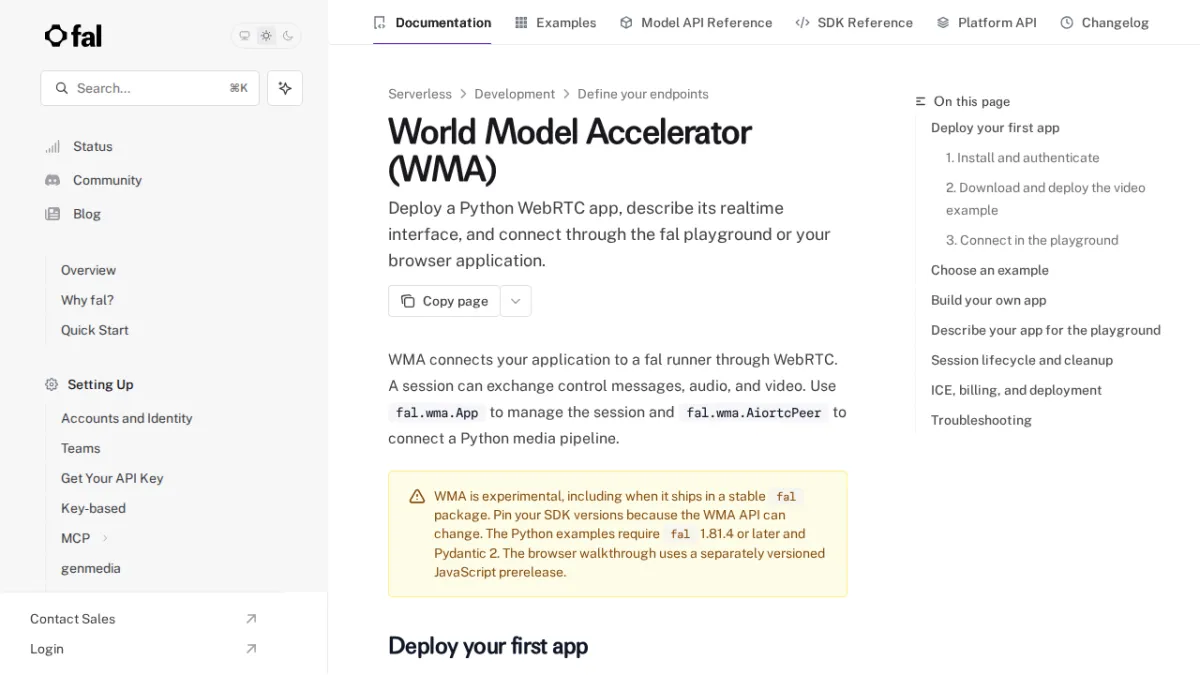Viewport: 1200px width, 675px height.
Task: Click the fal logo
Action: pyautogui.click(x=73, y=36)
